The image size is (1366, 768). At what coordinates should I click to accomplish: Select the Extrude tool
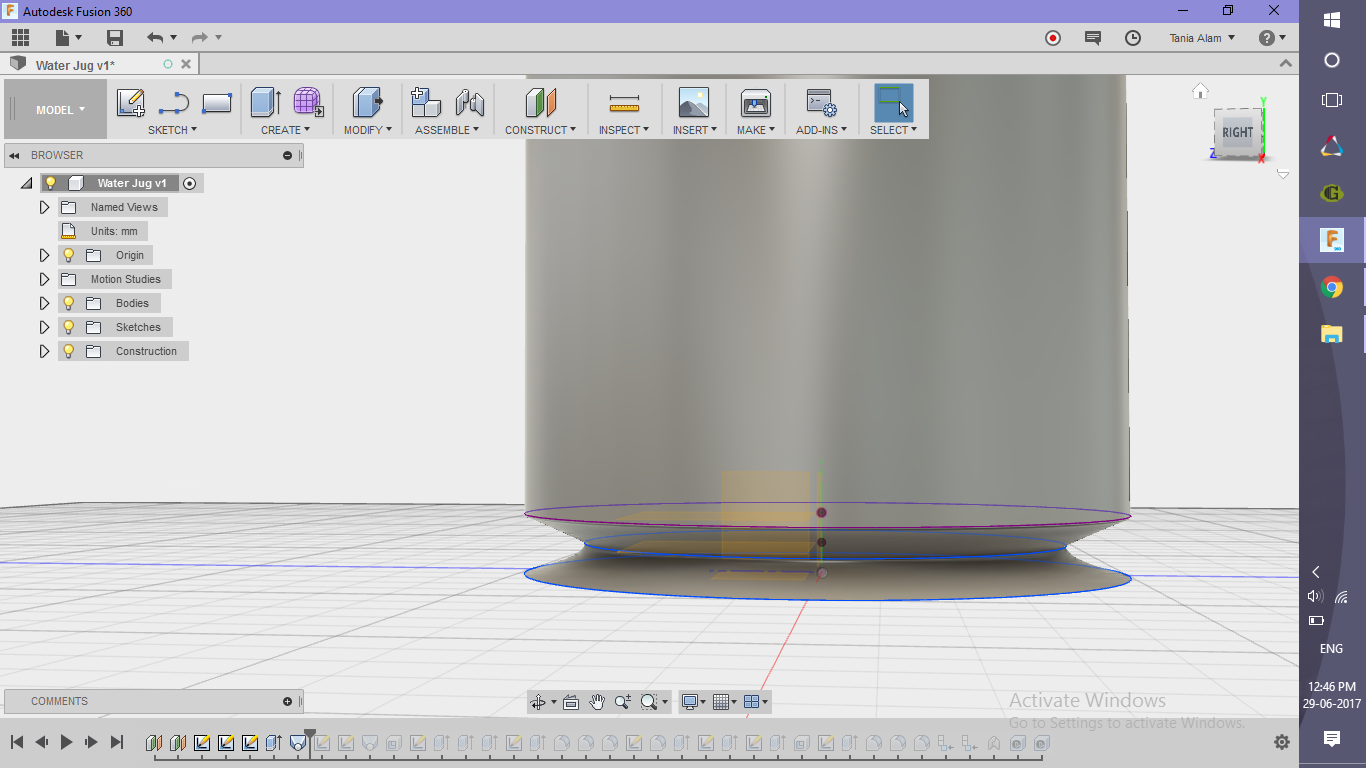click(265, 103)
